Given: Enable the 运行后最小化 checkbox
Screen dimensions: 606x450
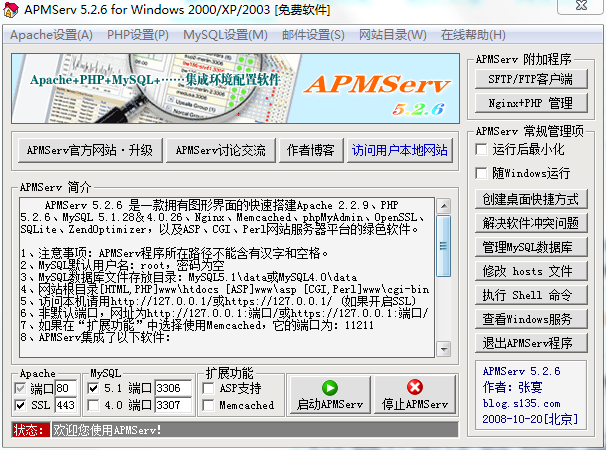Looking at the screenshot, I should (483, 149).
